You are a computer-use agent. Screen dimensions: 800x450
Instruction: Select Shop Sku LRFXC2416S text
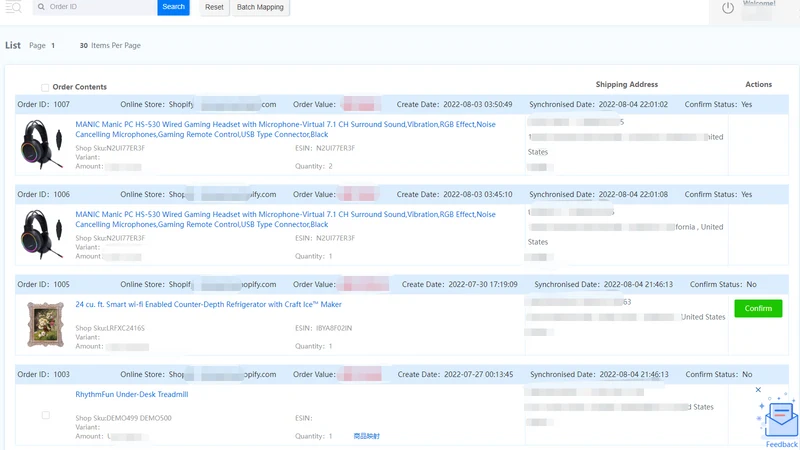pos(110,328)
